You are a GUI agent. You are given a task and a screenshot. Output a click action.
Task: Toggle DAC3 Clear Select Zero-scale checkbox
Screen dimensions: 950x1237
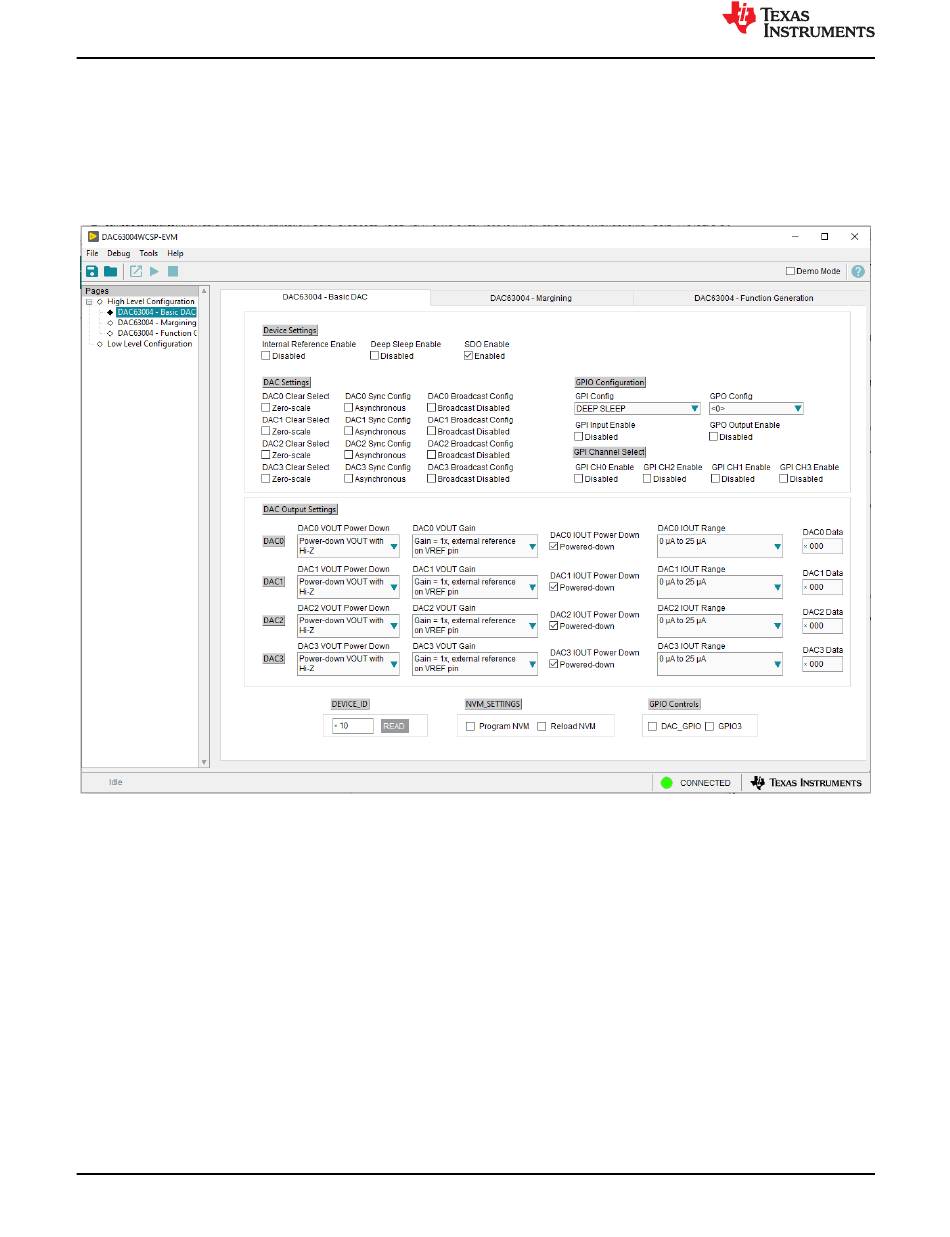point(266,478)
